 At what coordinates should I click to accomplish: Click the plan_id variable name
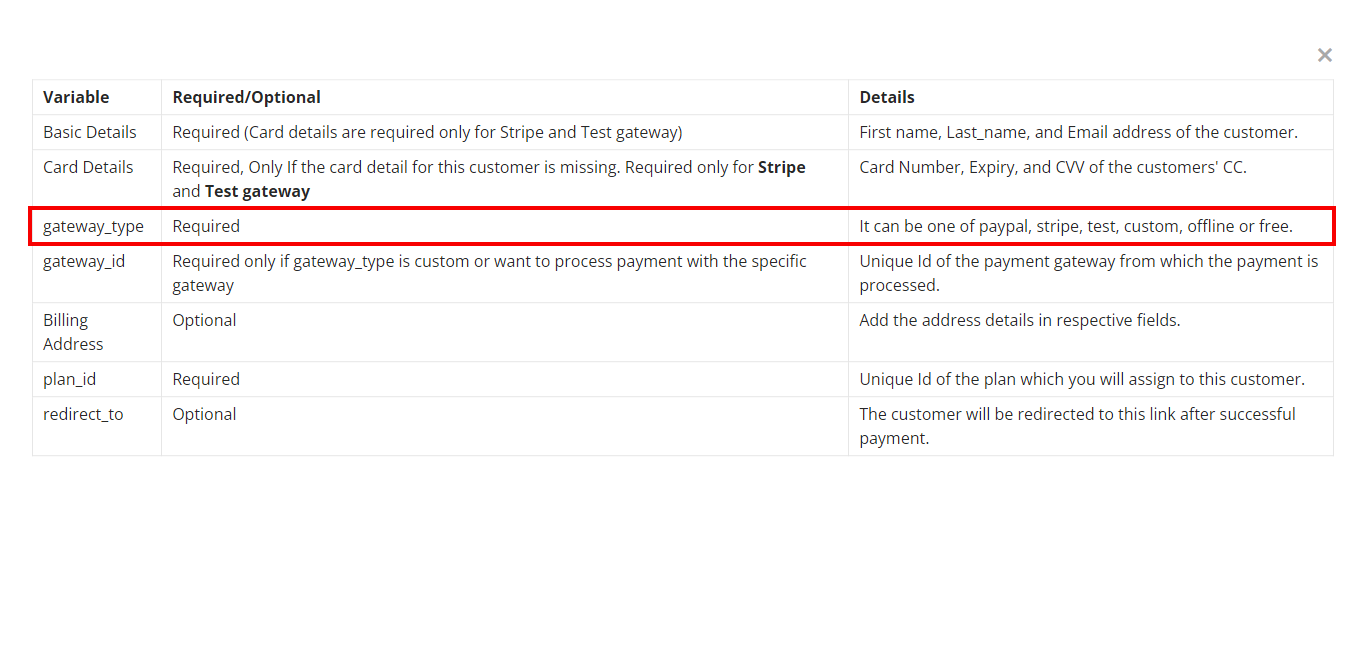coord(70,379)
